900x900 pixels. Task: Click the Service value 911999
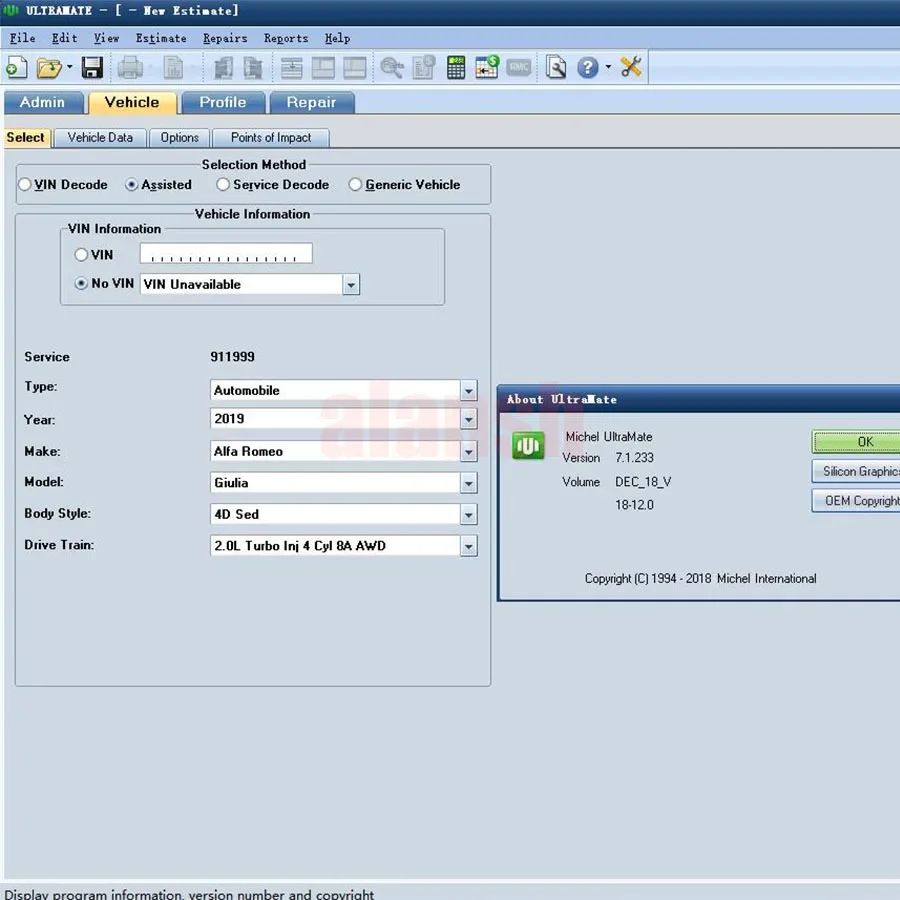(232, 357)
